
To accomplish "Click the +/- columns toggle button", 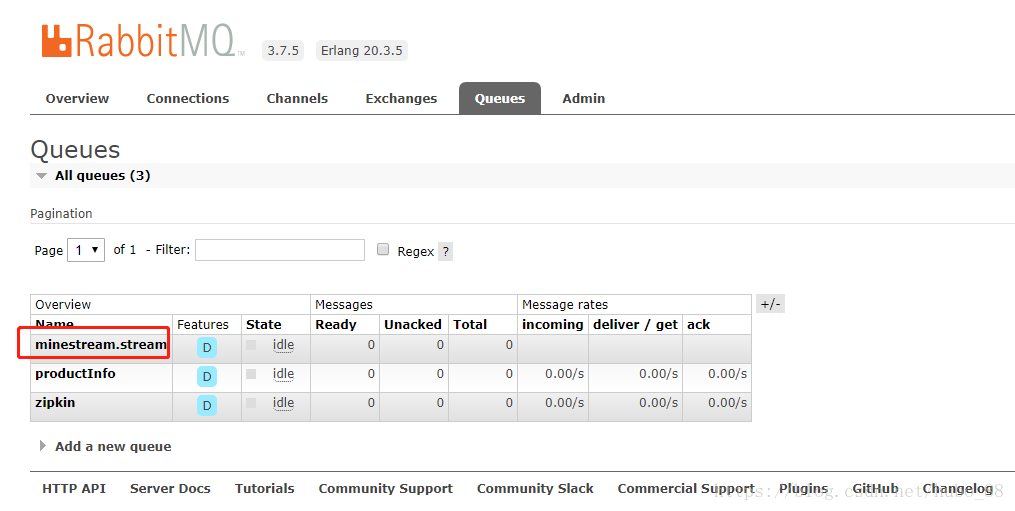I will (770, 304).
